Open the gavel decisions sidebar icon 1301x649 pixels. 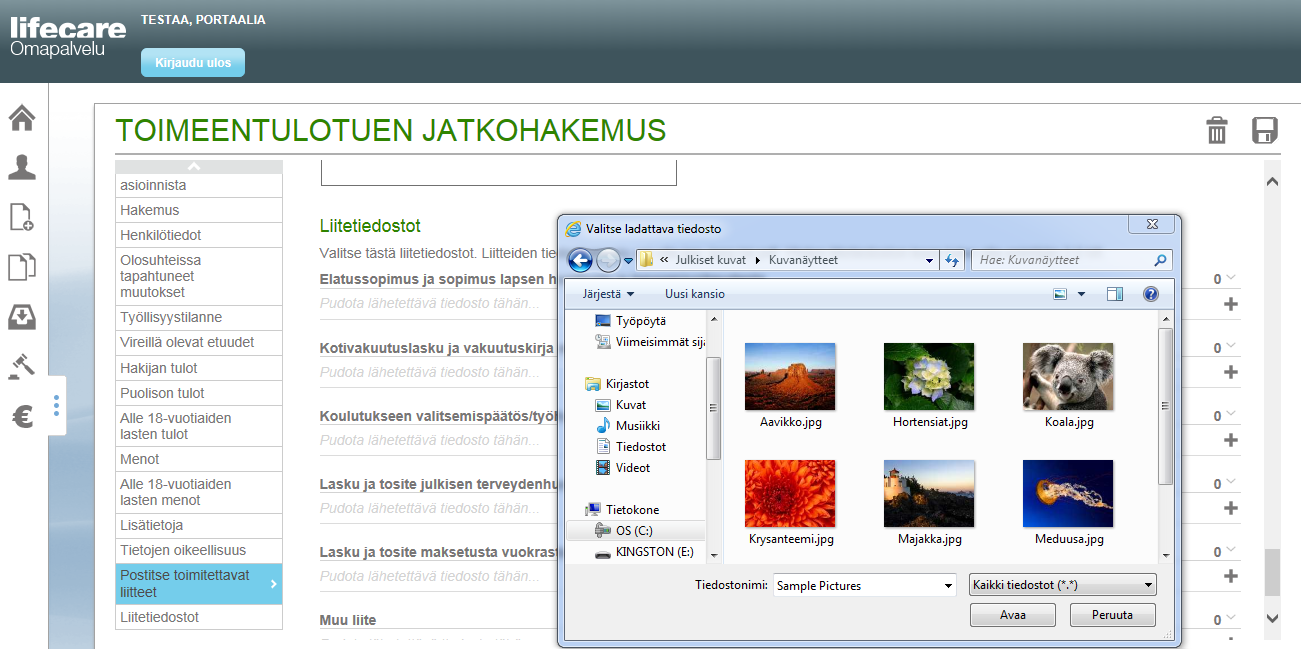(22, 366)
